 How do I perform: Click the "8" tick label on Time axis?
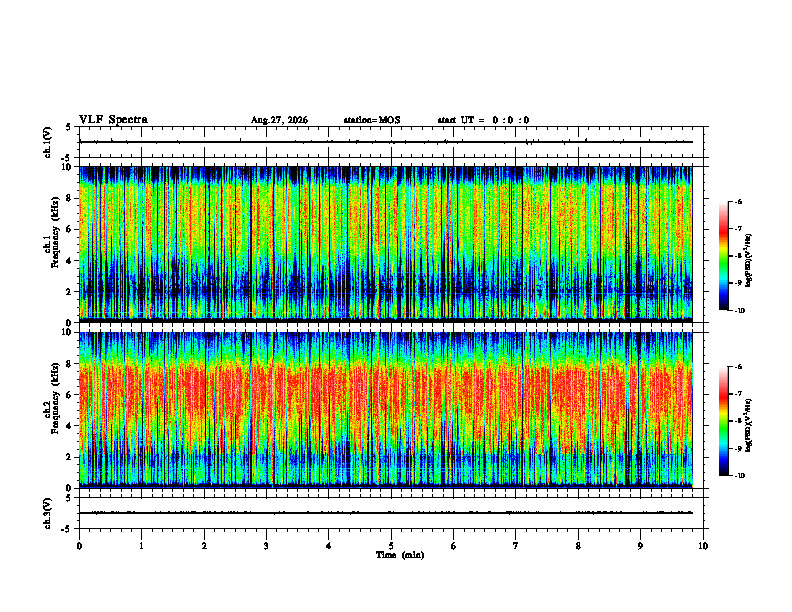coord(578,546)
